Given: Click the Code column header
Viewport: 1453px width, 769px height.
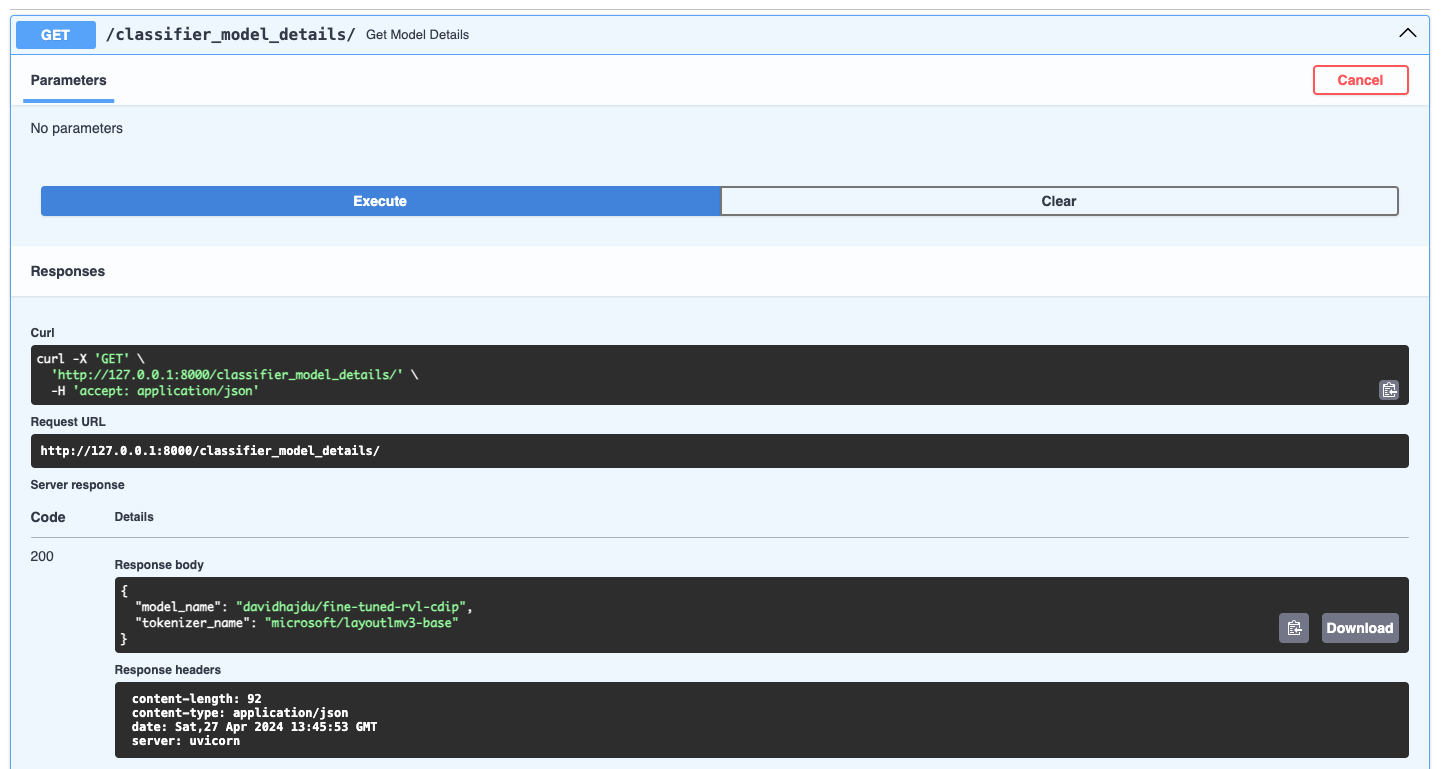Looking at the screenshot, I should pyautogui.click(x=48, y=517).
